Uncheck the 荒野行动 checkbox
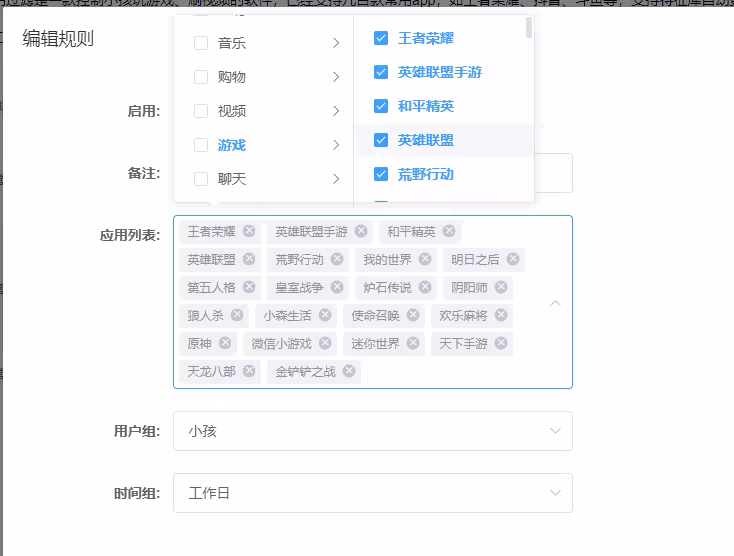The width and height of the screenshot is (734, 556). tap(381, 174)
